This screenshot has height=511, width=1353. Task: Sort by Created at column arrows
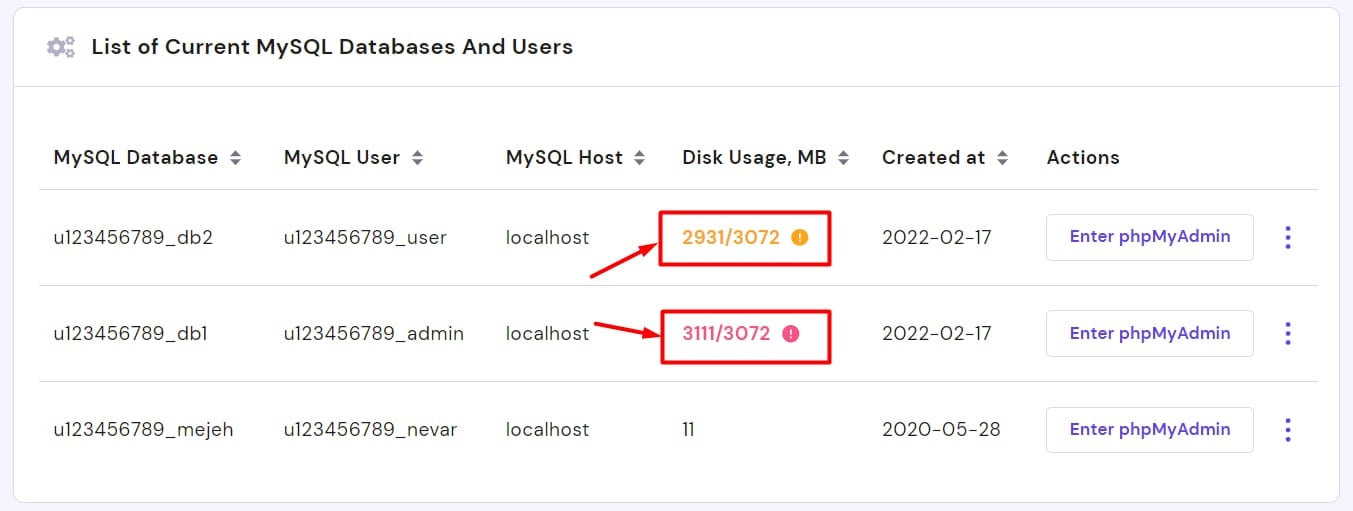(1003, 158)
